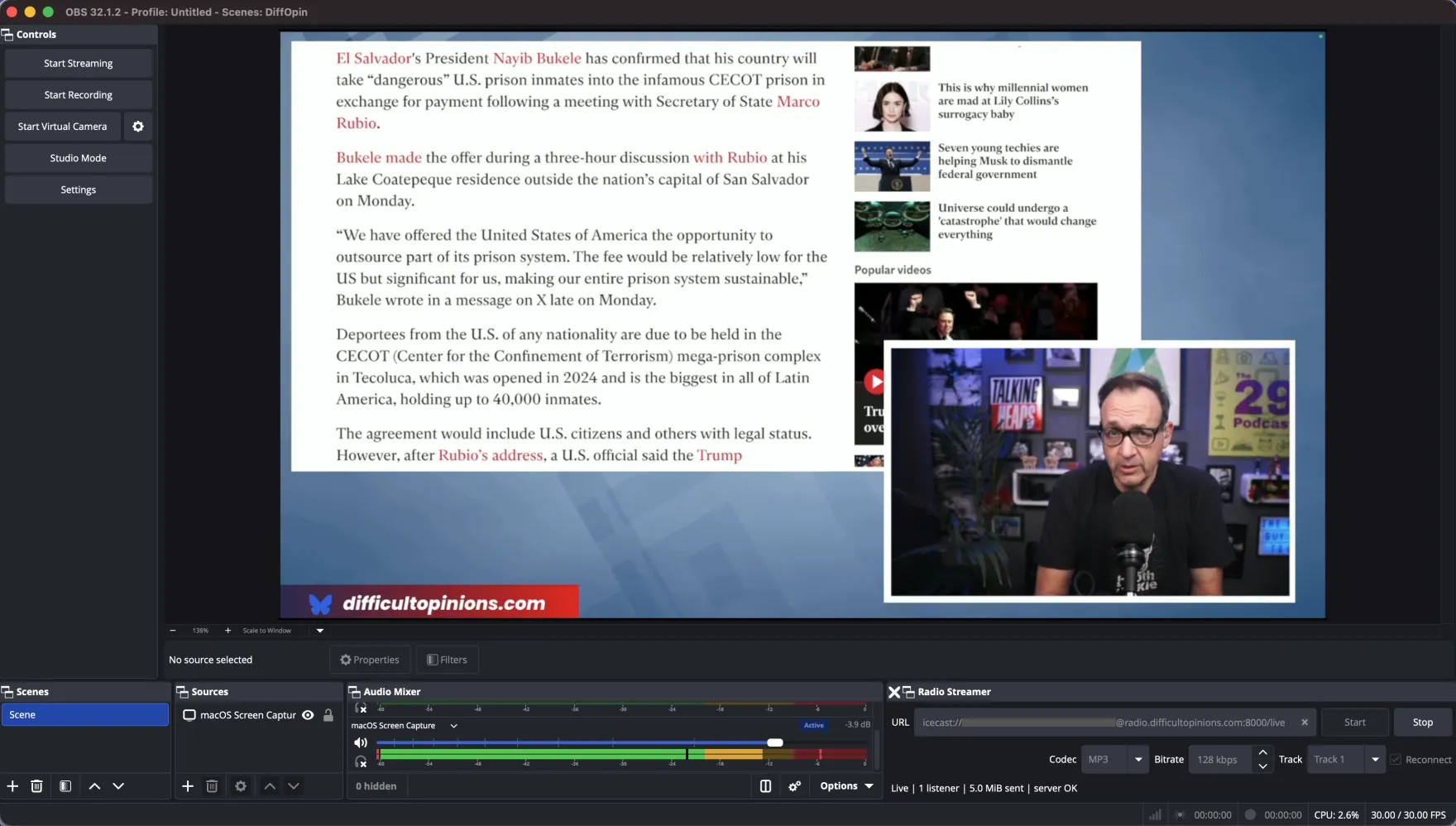Open source properties gear in Sources panel
Image resolution: width=1456 pixels, height=826 pixels.
coord(241,786)
